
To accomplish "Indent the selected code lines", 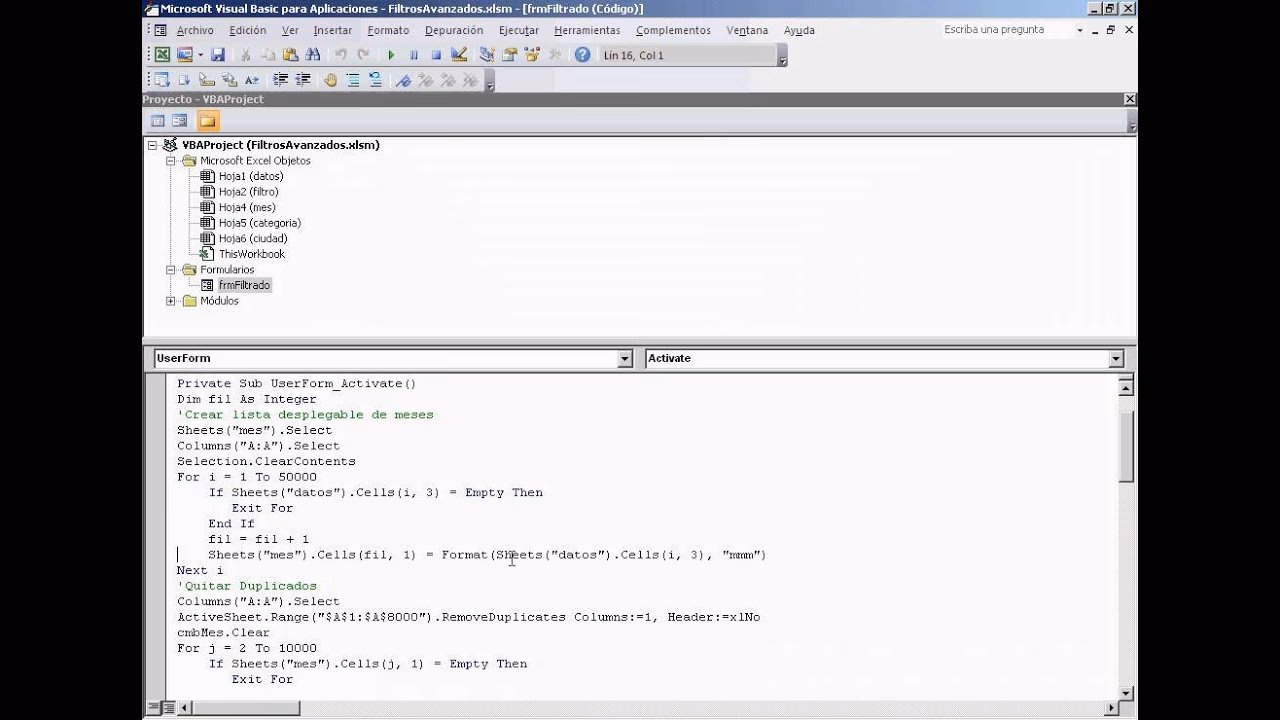I will click(280, 80).
